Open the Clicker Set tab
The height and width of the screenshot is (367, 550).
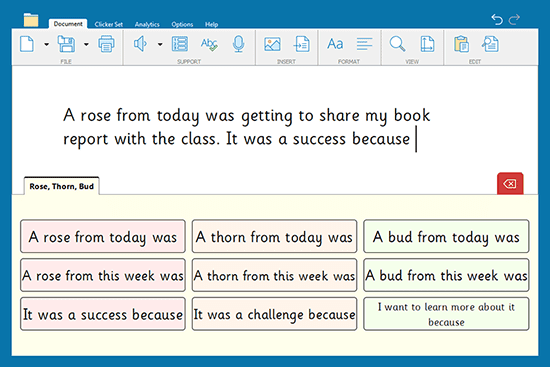[109, 24]
